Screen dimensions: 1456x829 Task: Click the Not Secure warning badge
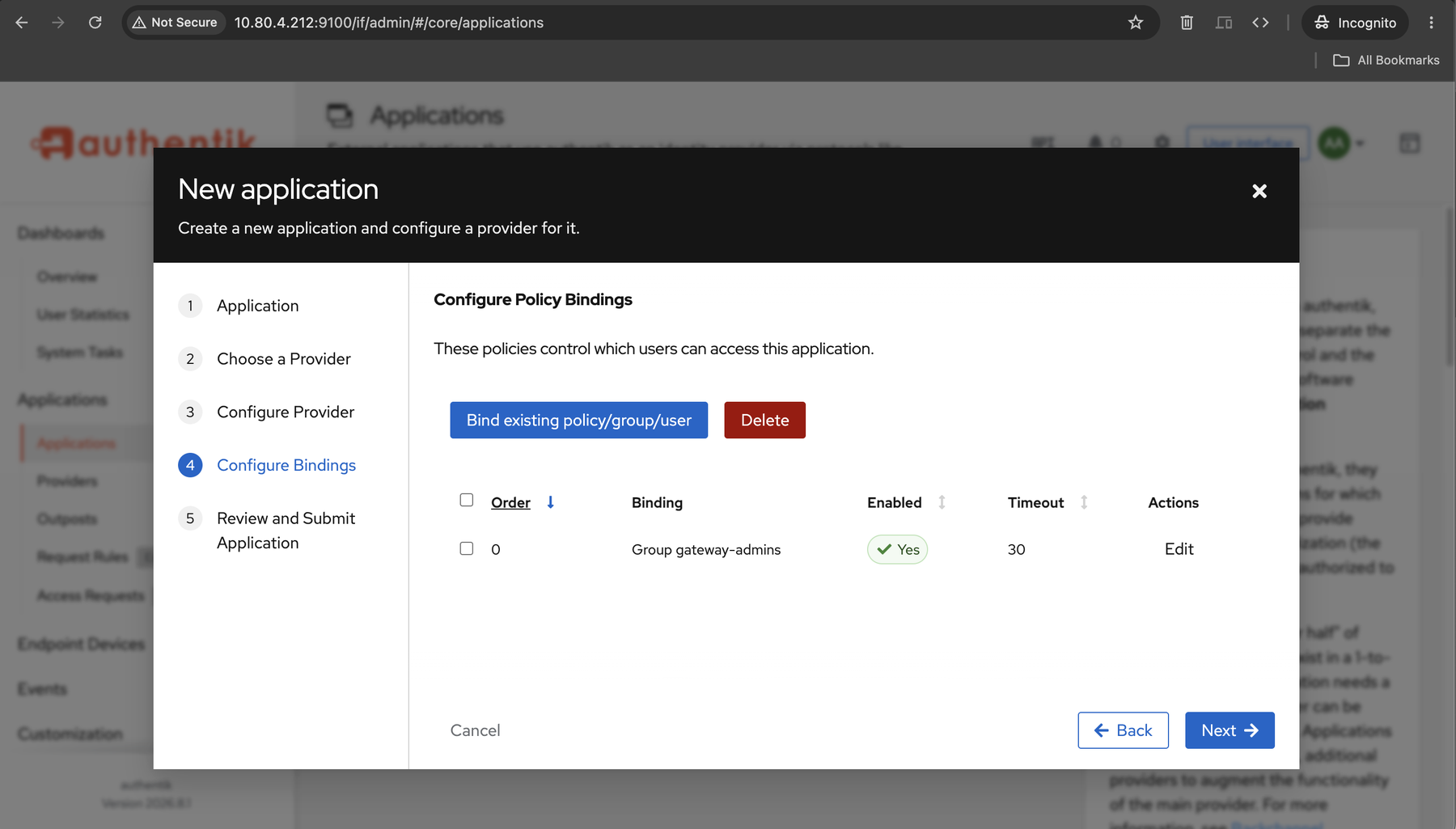[x=175, y=23]
